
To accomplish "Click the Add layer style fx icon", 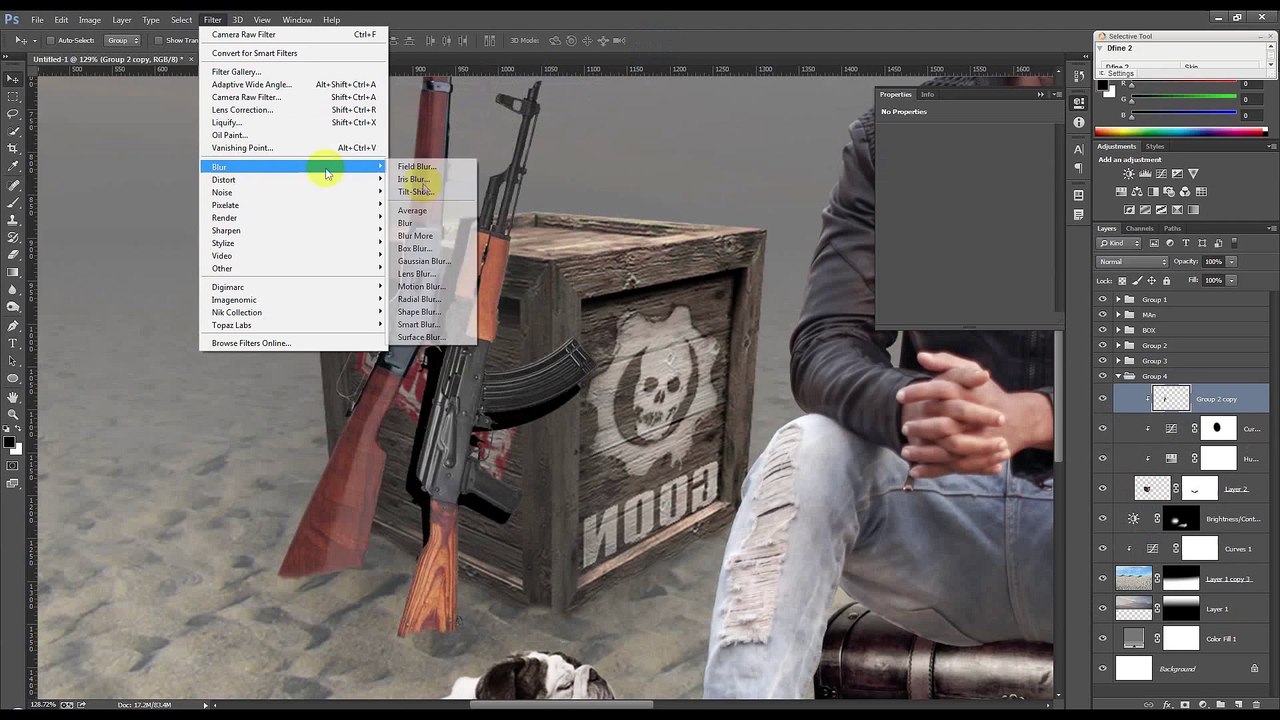I will pyautogui.click(x=1166, y=705).
